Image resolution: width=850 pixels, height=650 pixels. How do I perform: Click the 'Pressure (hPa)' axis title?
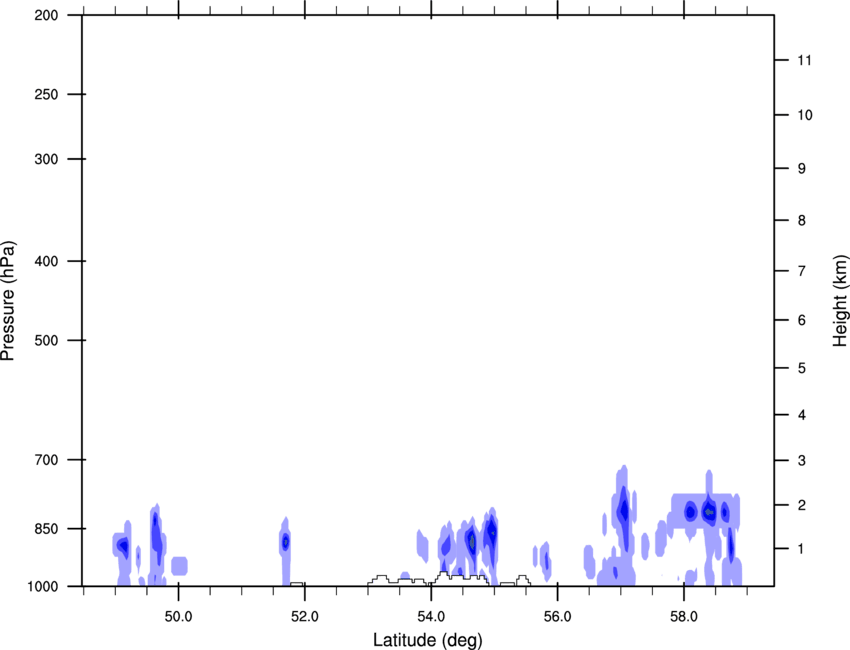click(x=8, y=301)
